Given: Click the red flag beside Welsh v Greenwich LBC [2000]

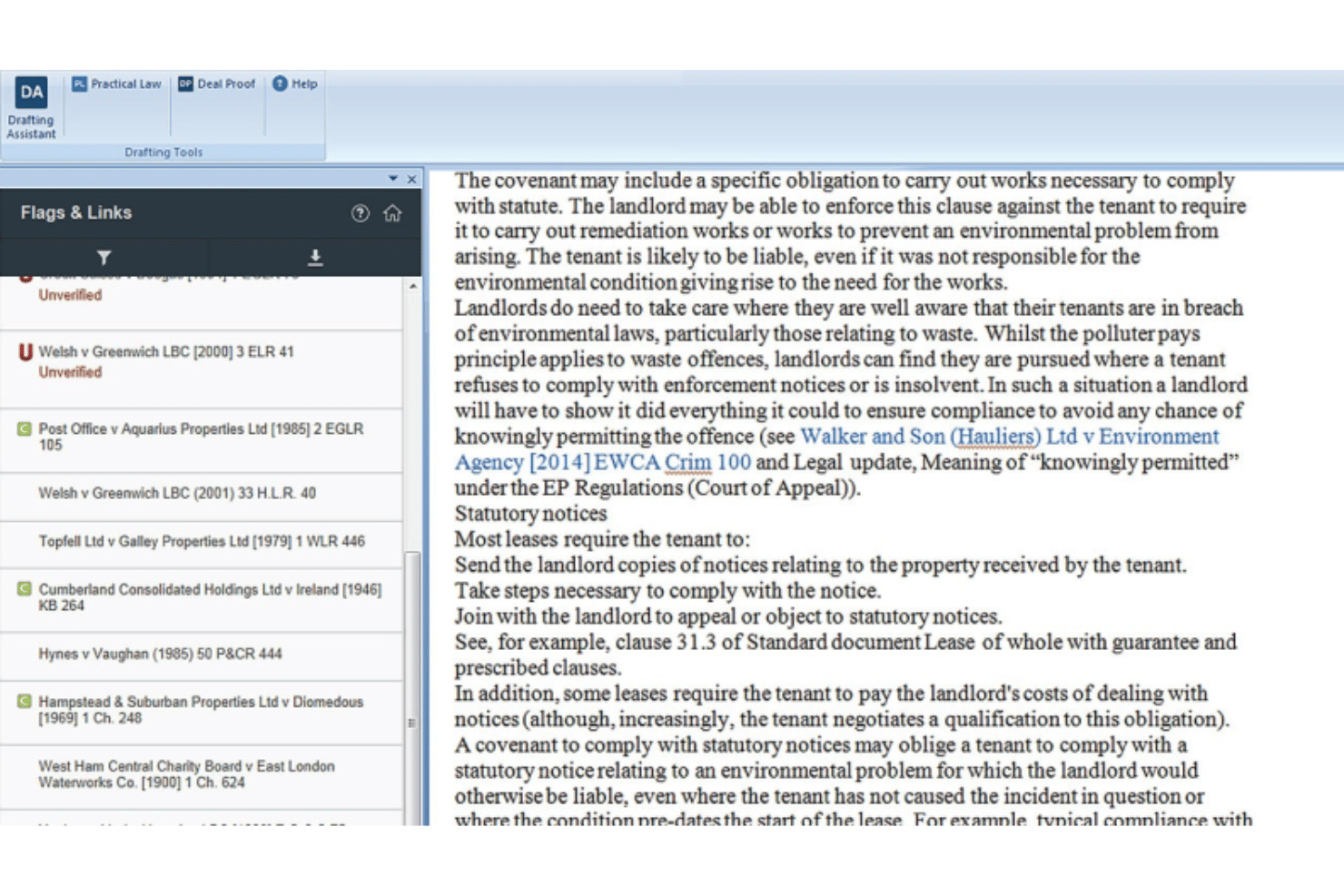Looking at the screenshot, I should [x=25, y=352].
